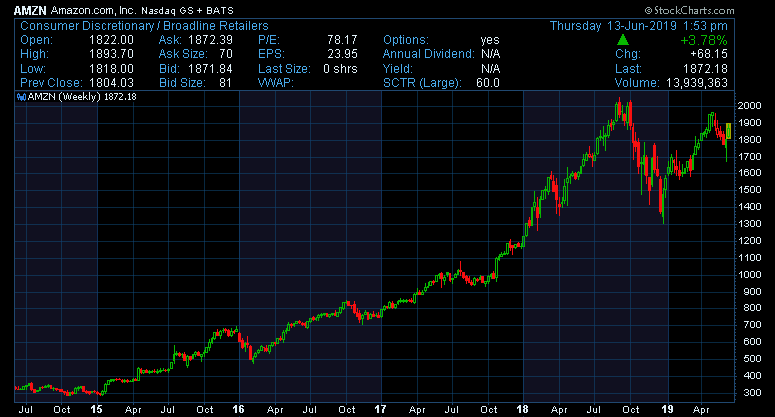
Task: Click the 300 price axis label
Action: click(752, 393)
